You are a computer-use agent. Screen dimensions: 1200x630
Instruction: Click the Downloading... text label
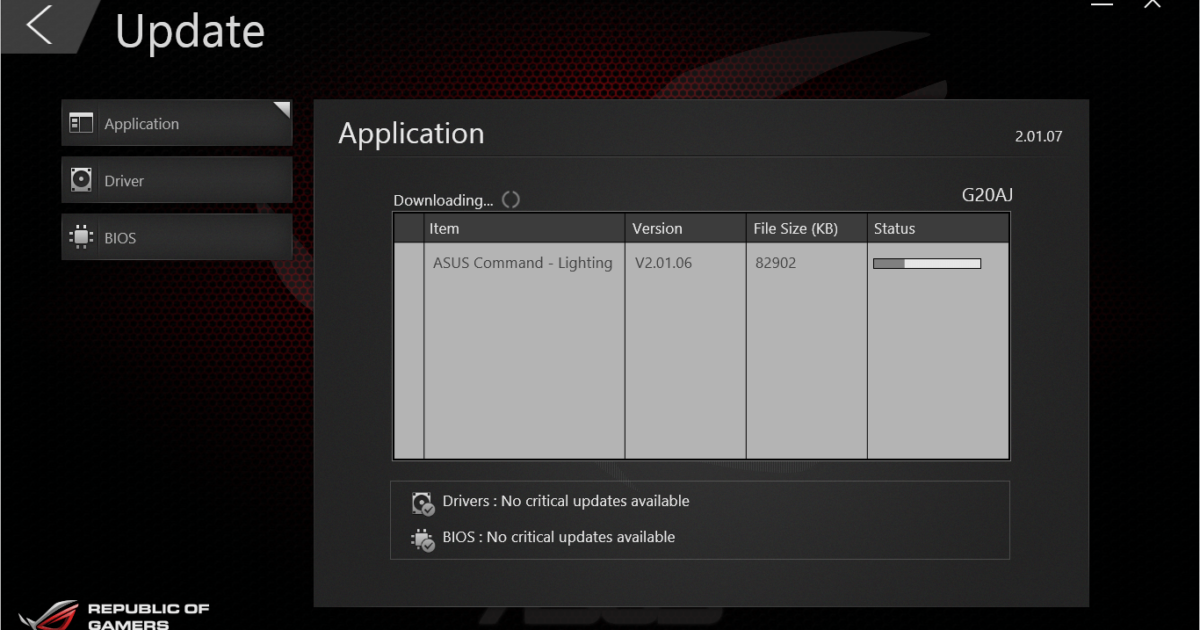(444, 200)
